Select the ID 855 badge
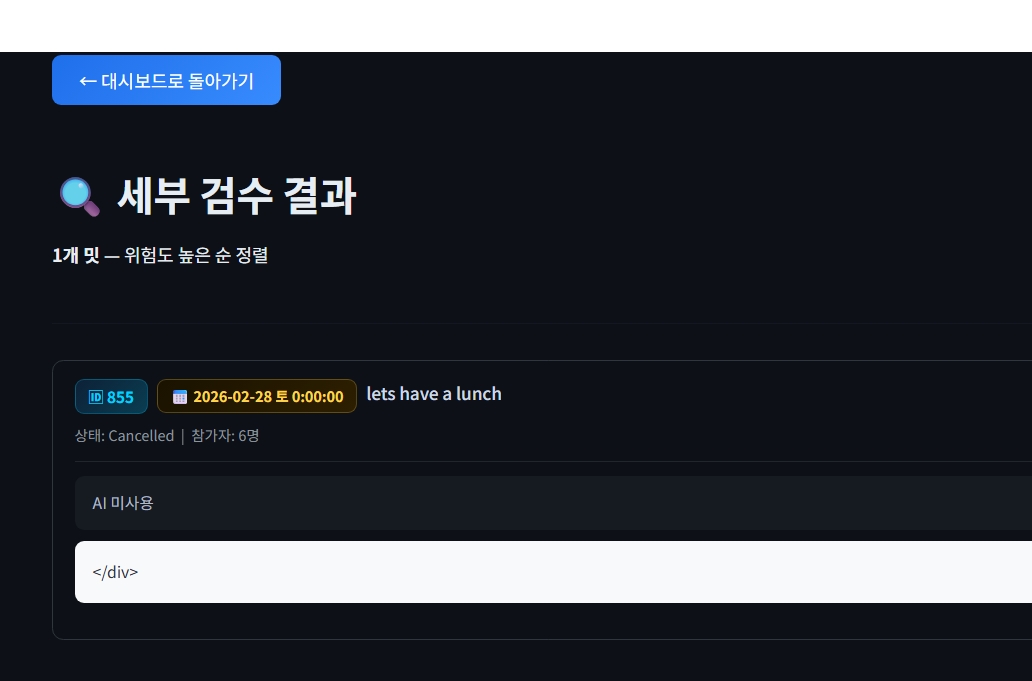The width and height of the screenshot is (1032, 681). point(111,397)
